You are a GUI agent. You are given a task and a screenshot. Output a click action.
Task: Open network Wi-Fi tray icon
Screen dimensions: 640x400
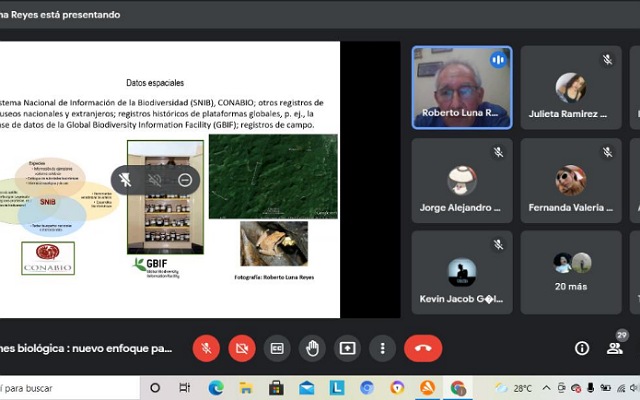point(621,388)
